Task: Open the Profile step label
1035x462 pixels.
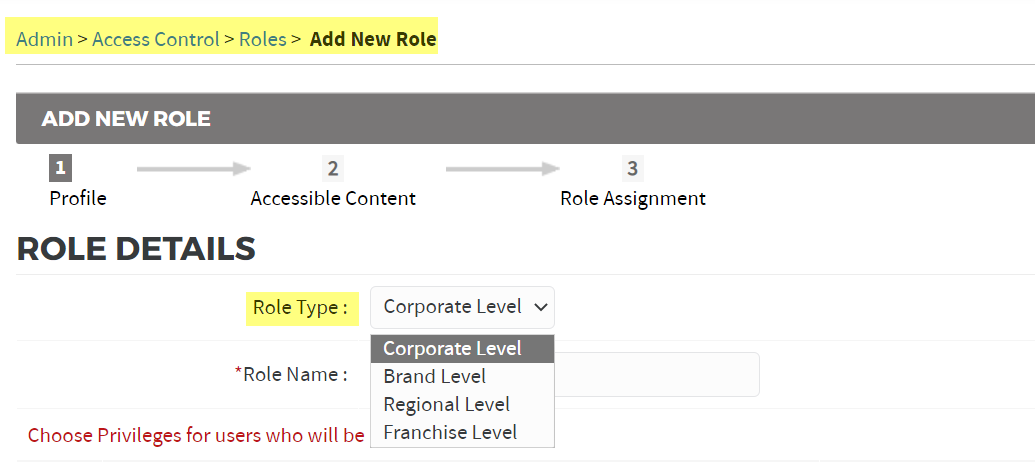Action: pyautogui.click(x=78, y=198)
